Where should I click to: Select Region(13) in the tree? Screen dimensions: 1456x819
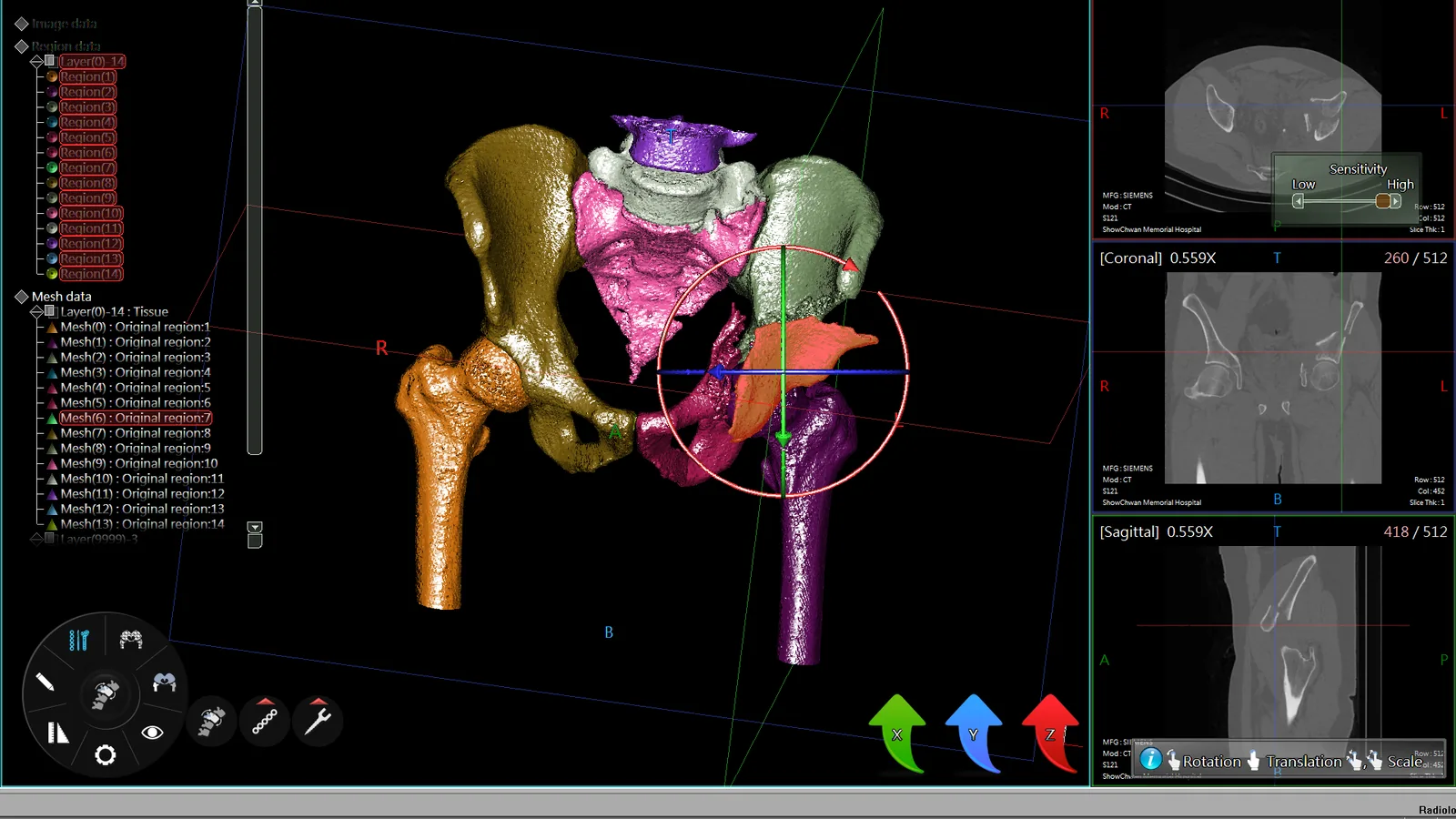(x=91, y=258)
